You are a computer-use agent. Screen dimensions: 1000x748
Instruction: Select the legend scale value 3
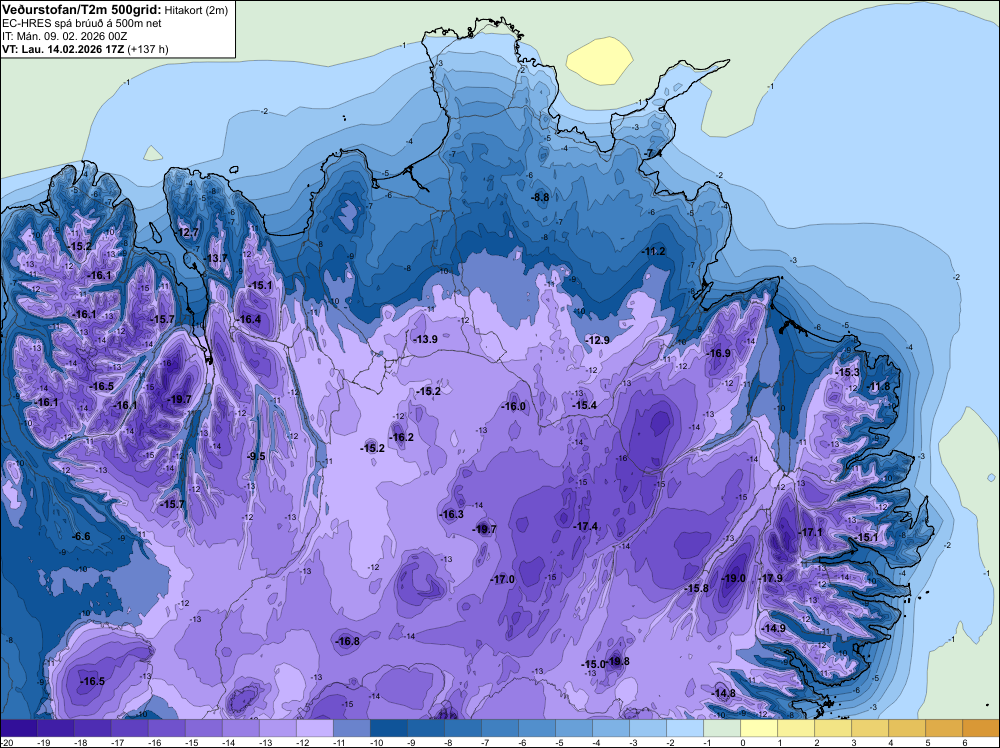[854, 742]
